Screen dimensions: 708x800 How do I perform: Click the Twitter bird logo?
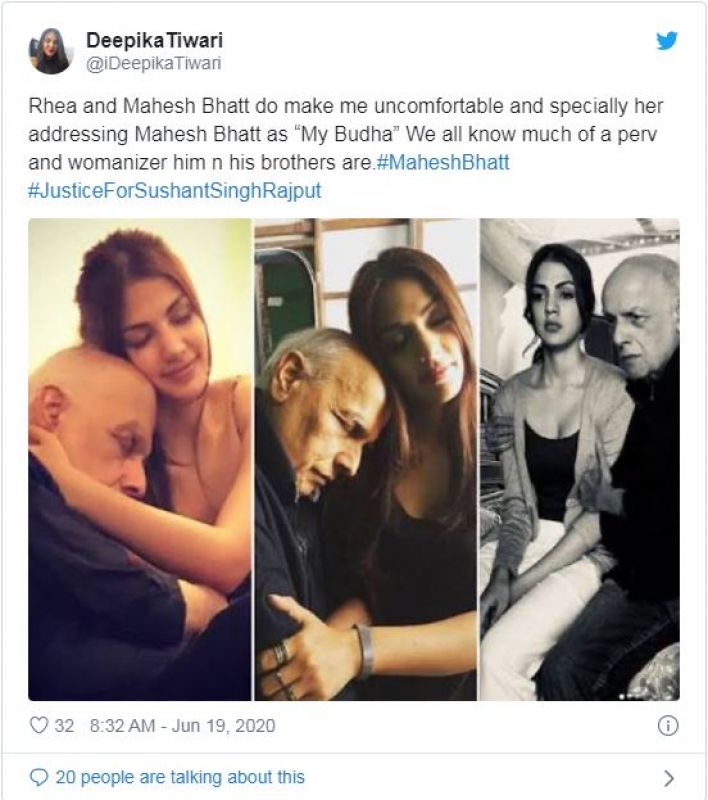click(666, 40)
